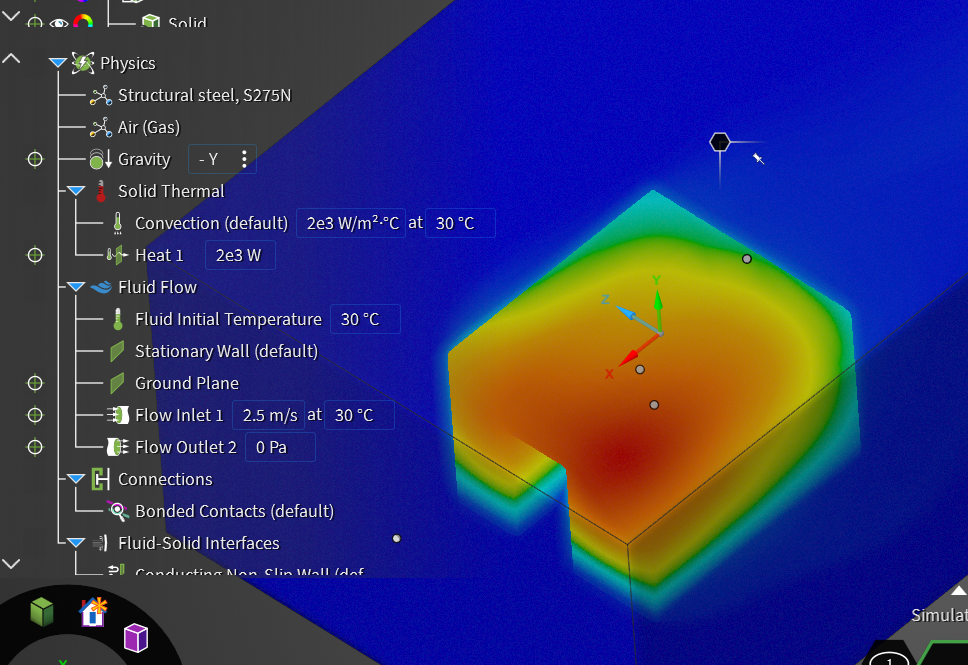
Task: Select the Ground Plane tree item
Action: 187,383
